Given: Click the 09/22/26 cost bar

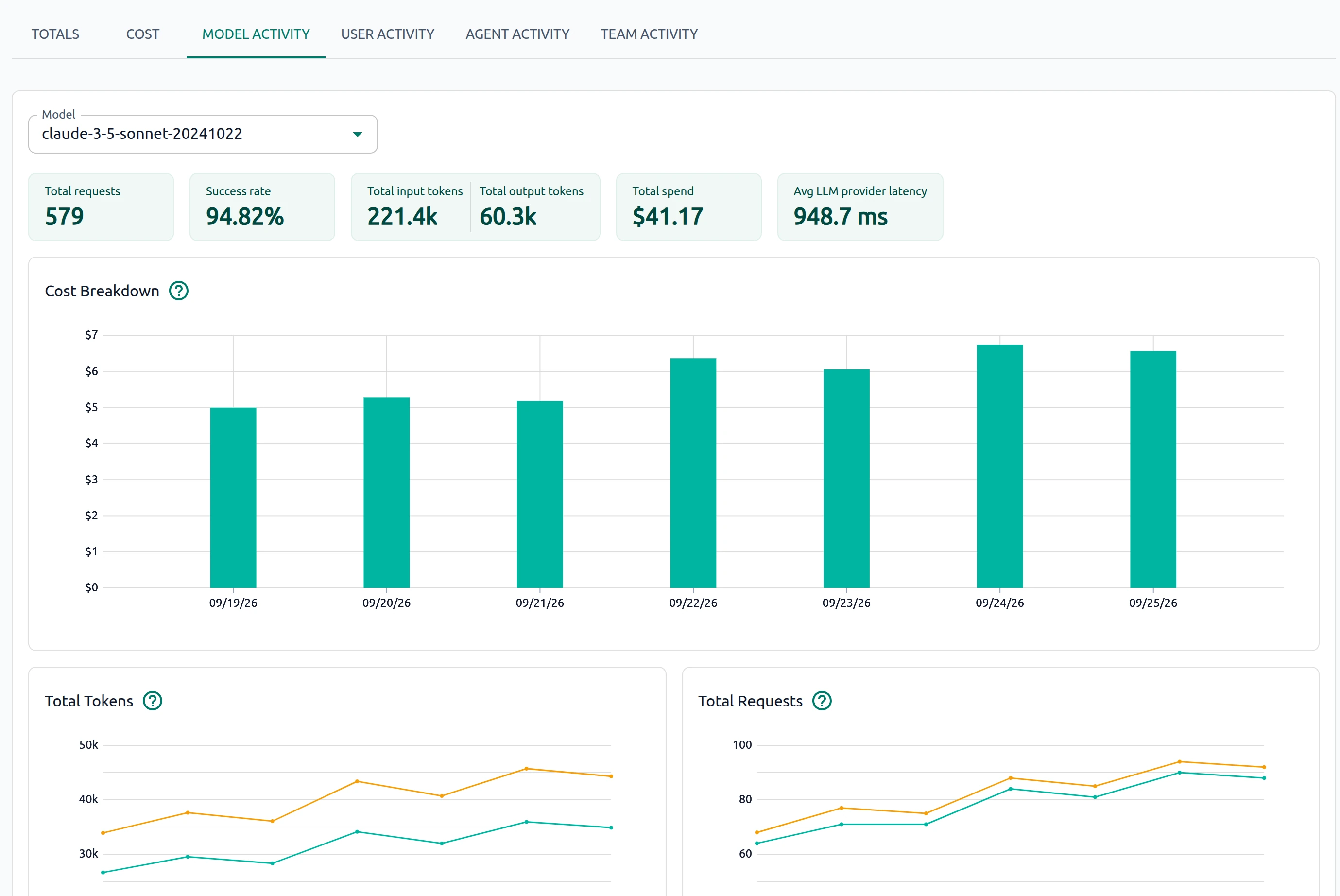Looking at the screenshot, I should 693,473.
